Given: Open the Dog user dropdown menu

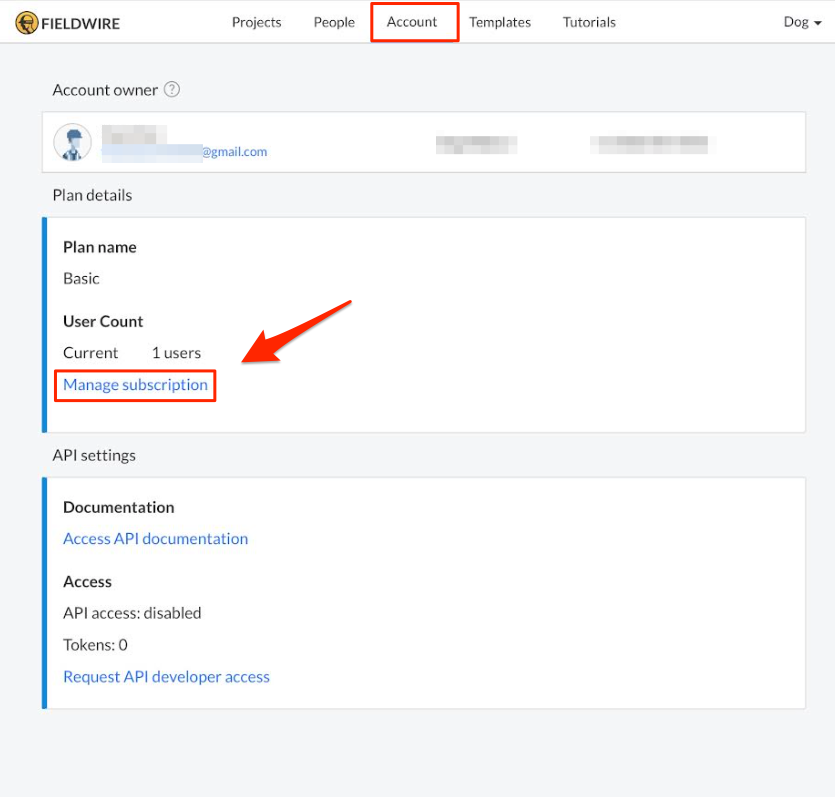Looking at the screenshot, I should pos(801,22).
